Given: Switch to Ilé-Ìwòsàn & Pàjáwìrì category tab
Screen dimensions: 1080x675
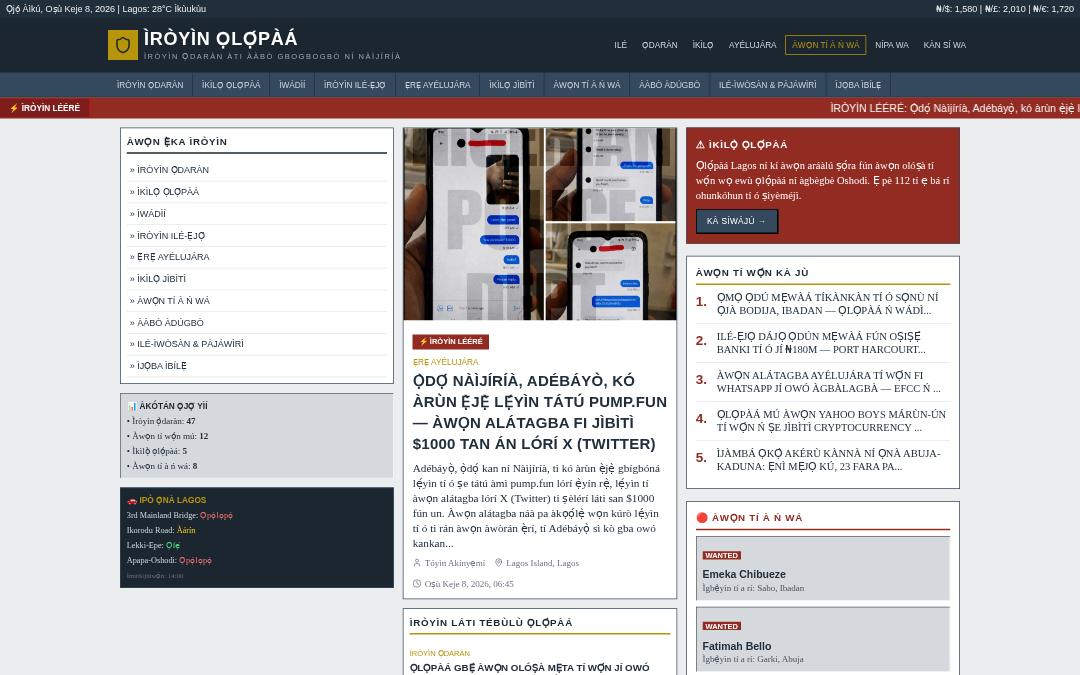Looking at the screenshot, I should point(767,85).
